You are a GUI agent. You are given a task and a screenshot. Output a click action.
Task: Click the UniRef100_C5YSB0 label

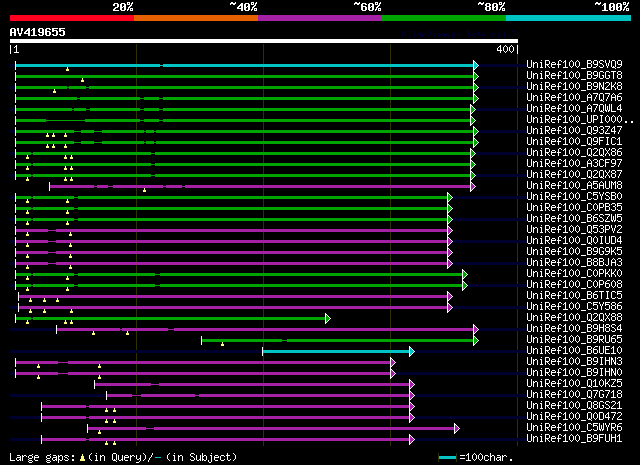[x=574, y=197]
